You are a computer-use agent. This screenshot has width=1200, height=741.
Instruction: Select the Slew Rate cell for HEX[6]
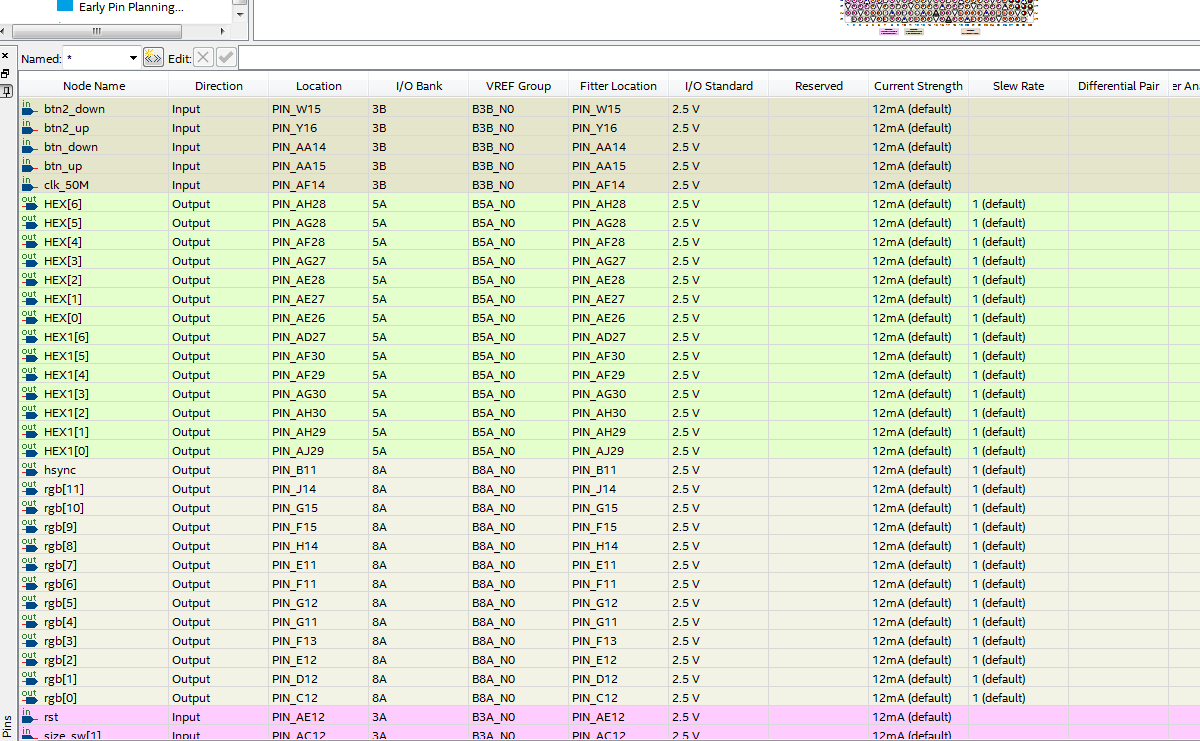[1017, 204]
